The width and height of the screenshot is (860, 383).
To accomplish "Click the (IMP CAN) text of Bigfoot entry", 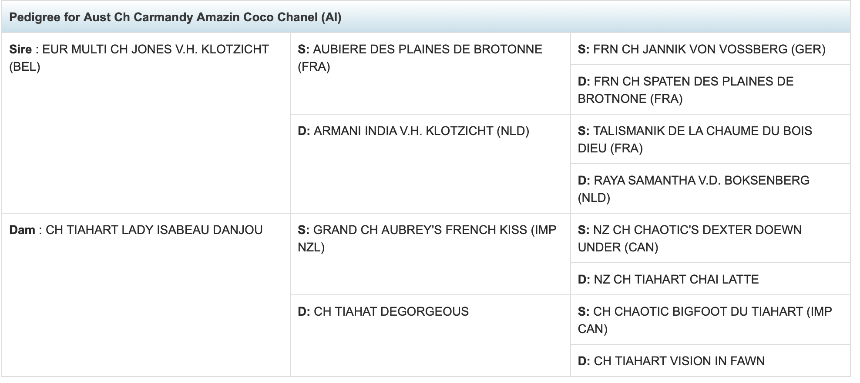I will 705,320.
